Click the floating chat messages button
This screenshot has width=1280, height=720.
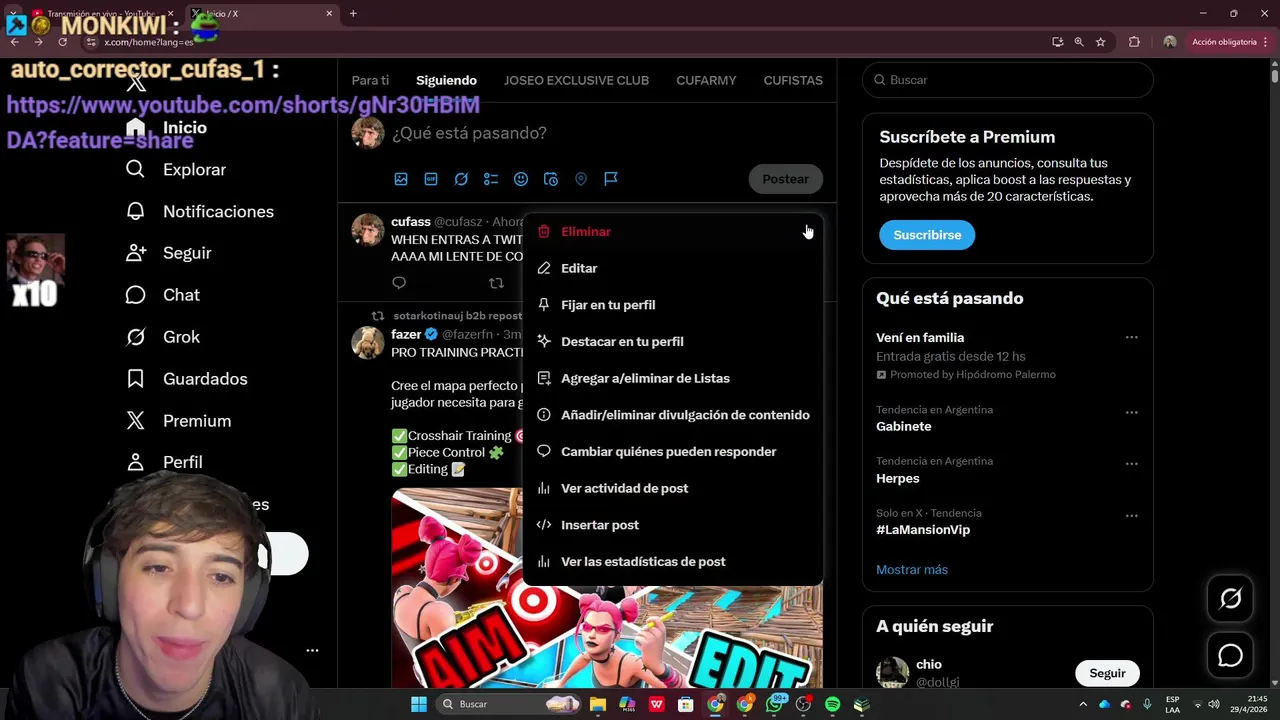[x=1230, y=656]
